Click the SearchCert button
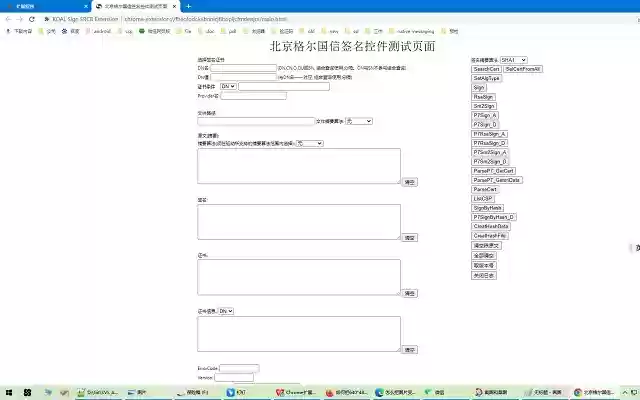This screenshot has width=640, height=400. click(486, 69)
